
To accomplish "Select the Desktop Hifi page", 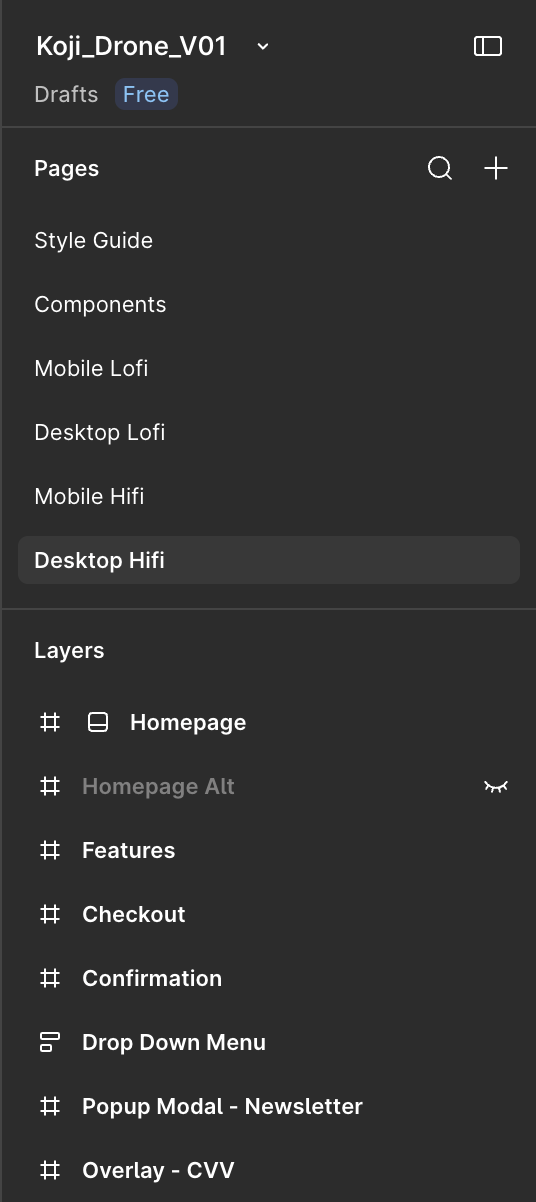I will (269, 560).
